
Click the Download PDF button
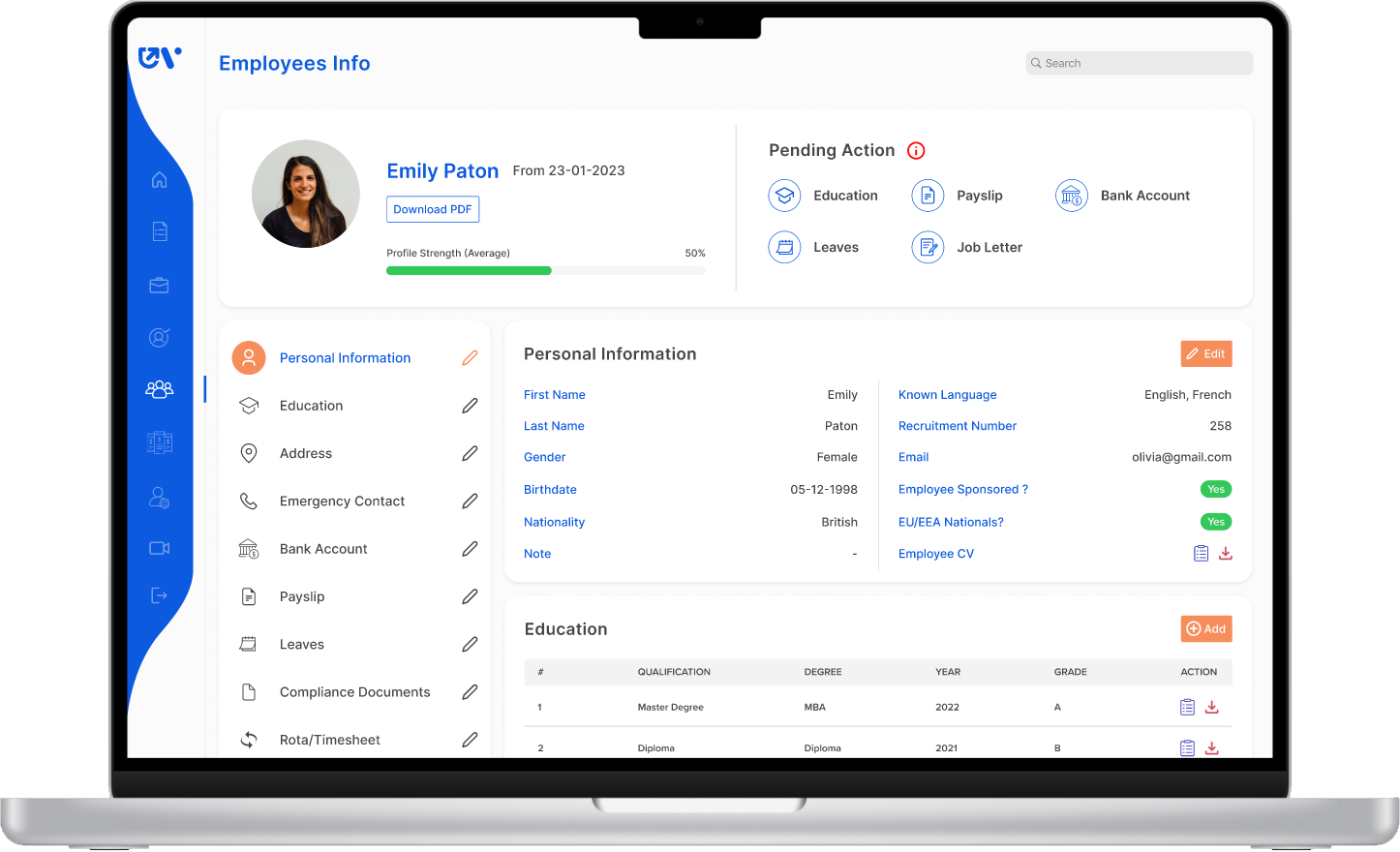tap(433, 209)
